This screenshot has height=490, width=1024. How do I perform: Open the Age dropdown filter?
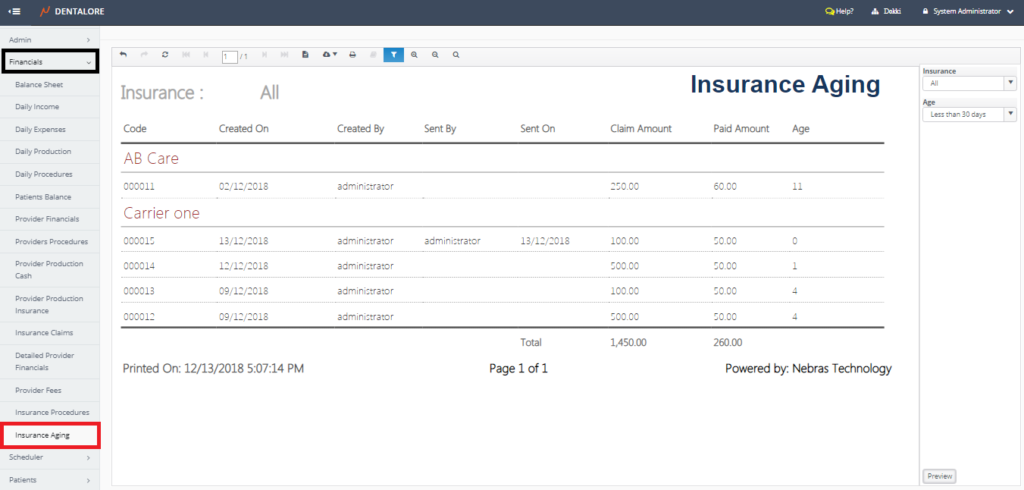969,115
